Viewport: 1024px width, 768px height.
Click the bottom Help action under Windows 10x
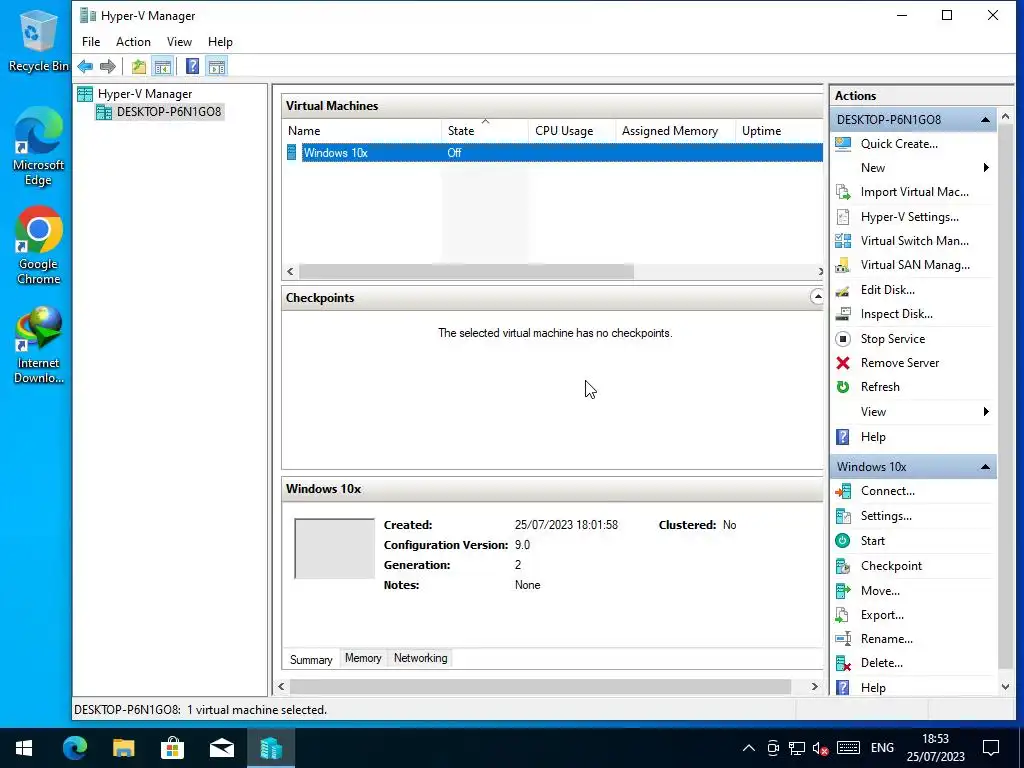(x=873, y=688)
